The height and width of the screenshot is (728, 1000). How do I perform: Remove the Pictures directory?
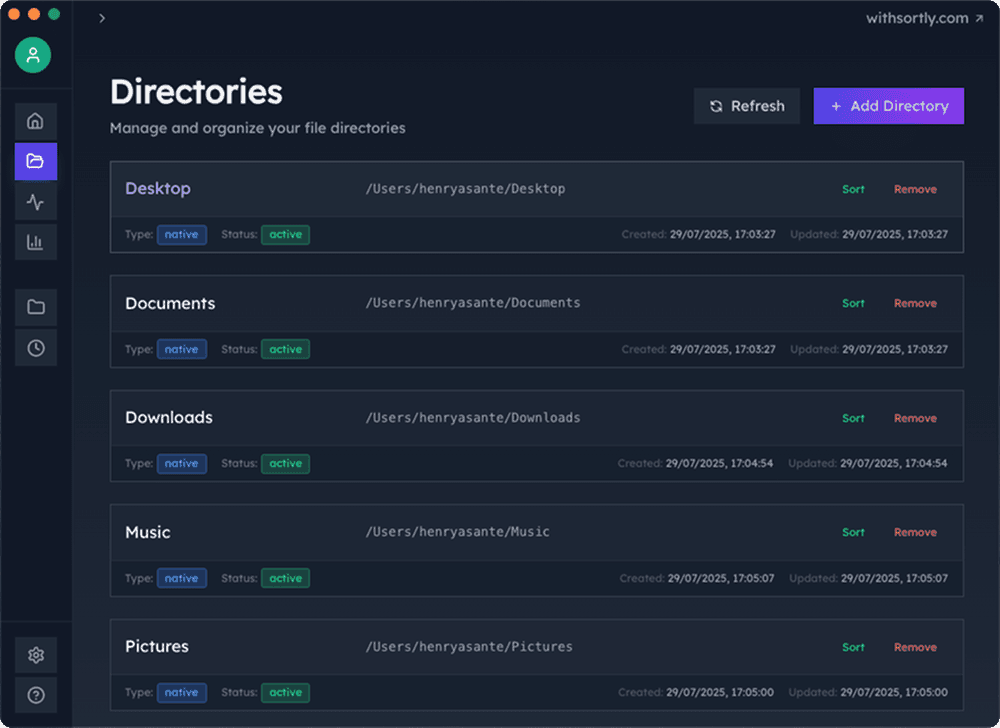point(915,647)
